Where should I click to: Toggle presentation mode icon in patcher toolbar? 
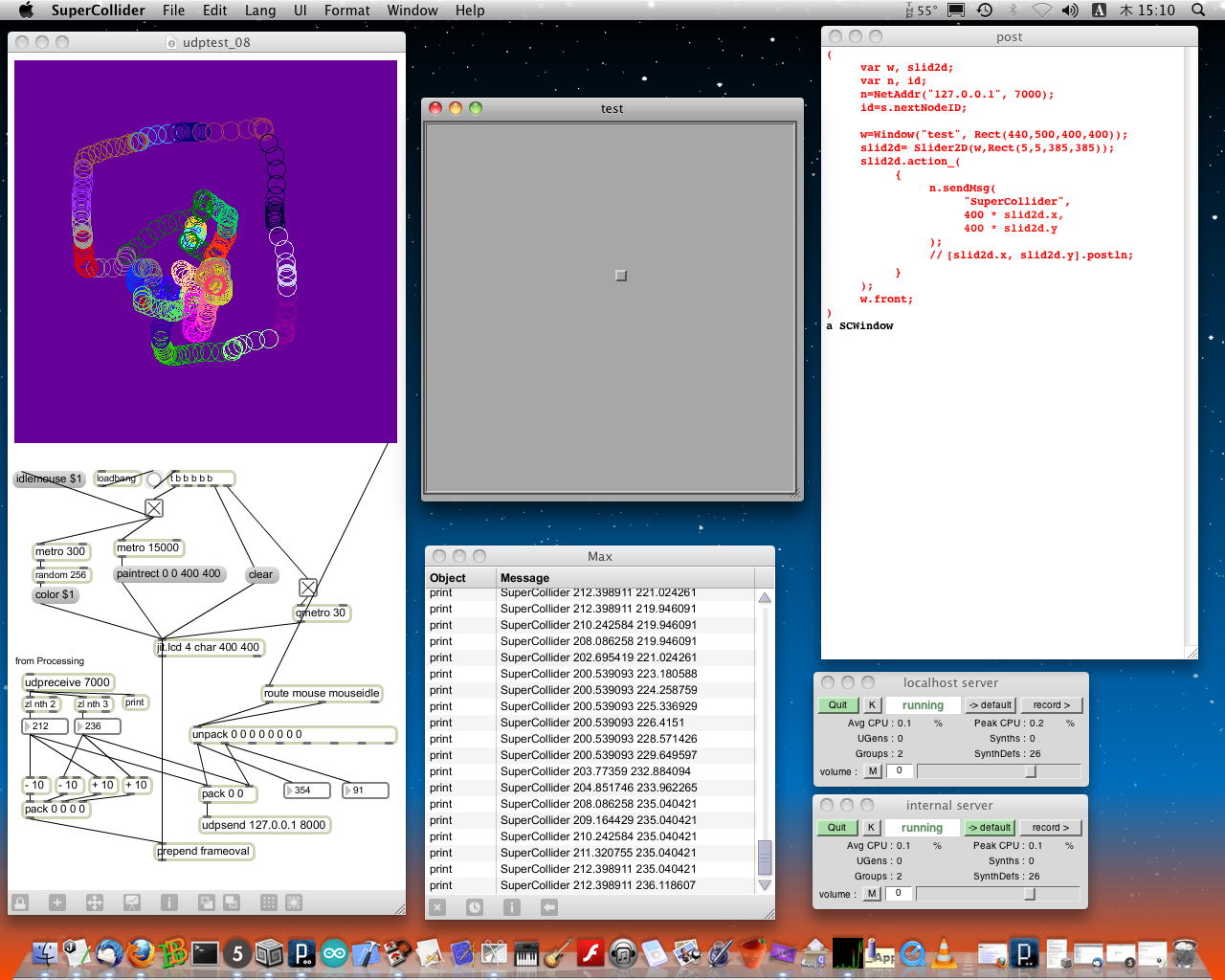pyautogui.click(x=132, y=902)
